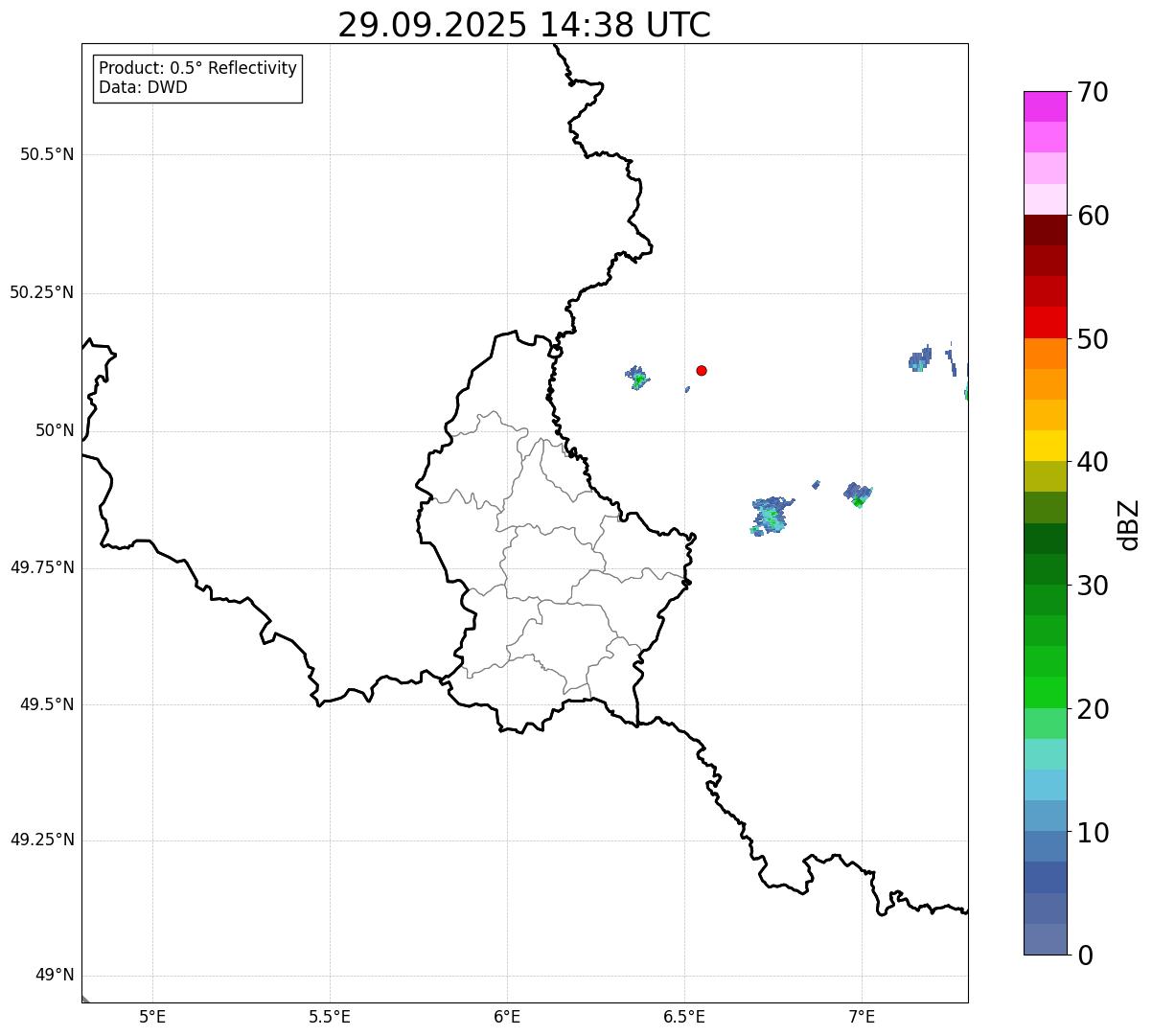Click the 50.5°N latitude tick label
This screenshot has width=1152, height=1036.
[x=47, y=154]
